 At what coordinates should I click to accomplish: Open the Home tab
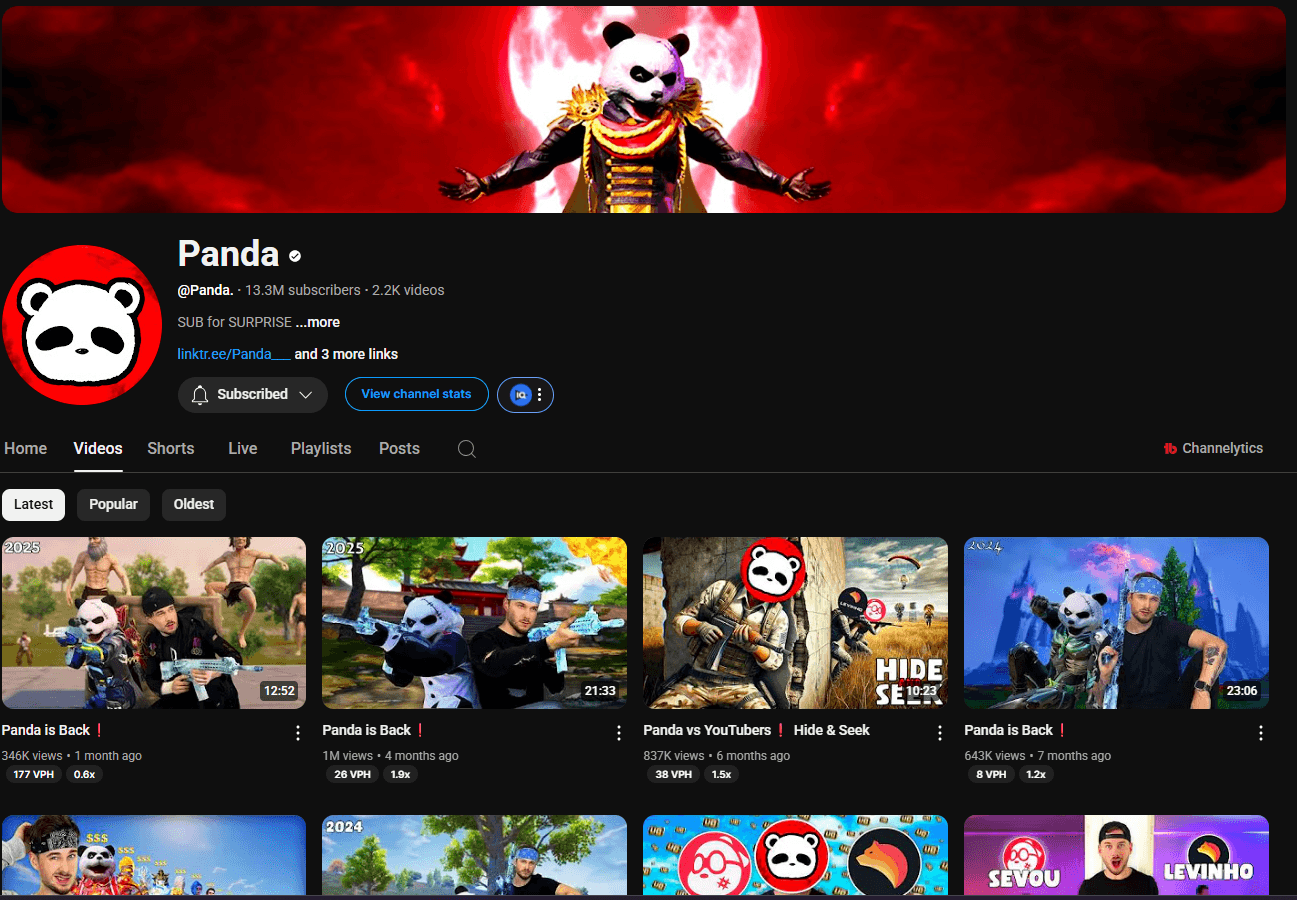point(26,448)
